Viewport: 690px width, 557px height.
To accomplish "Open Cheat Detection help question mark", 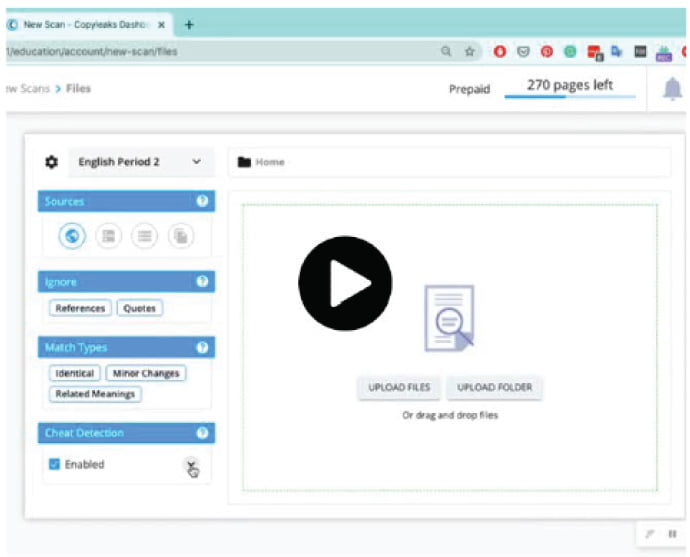I will click(202, 432).
